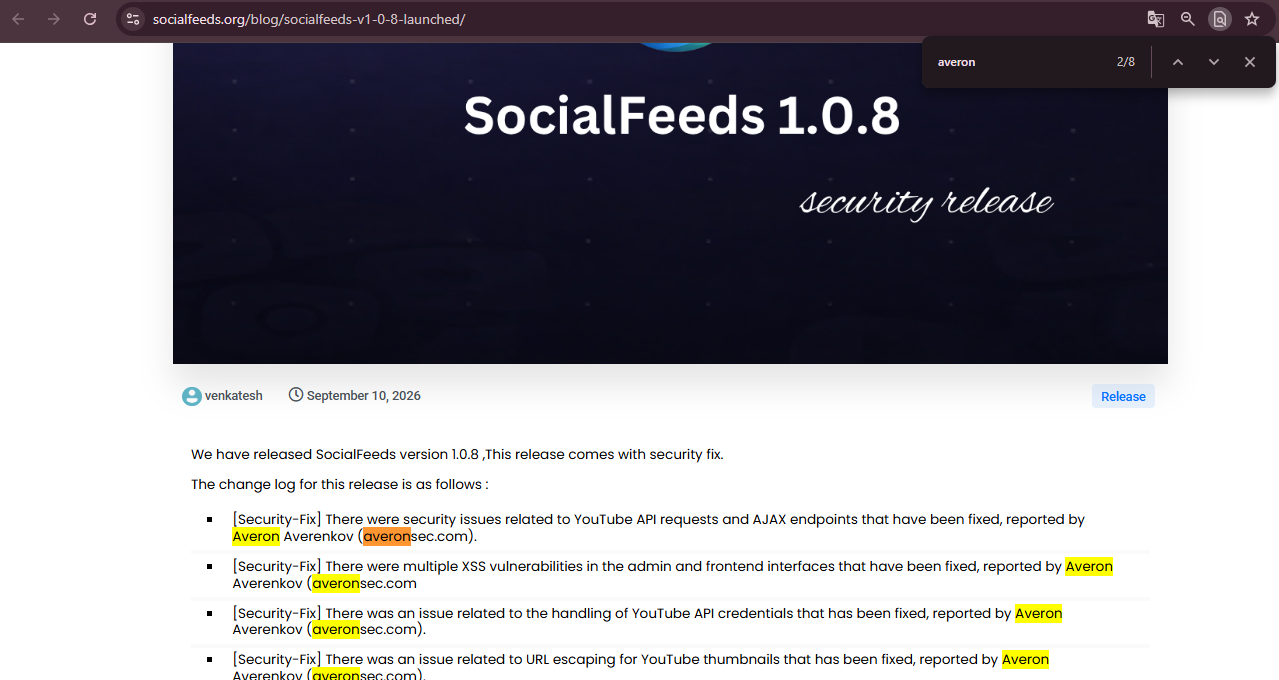Go back to the previous page
1279x680 pixels.
pos(18,19)
